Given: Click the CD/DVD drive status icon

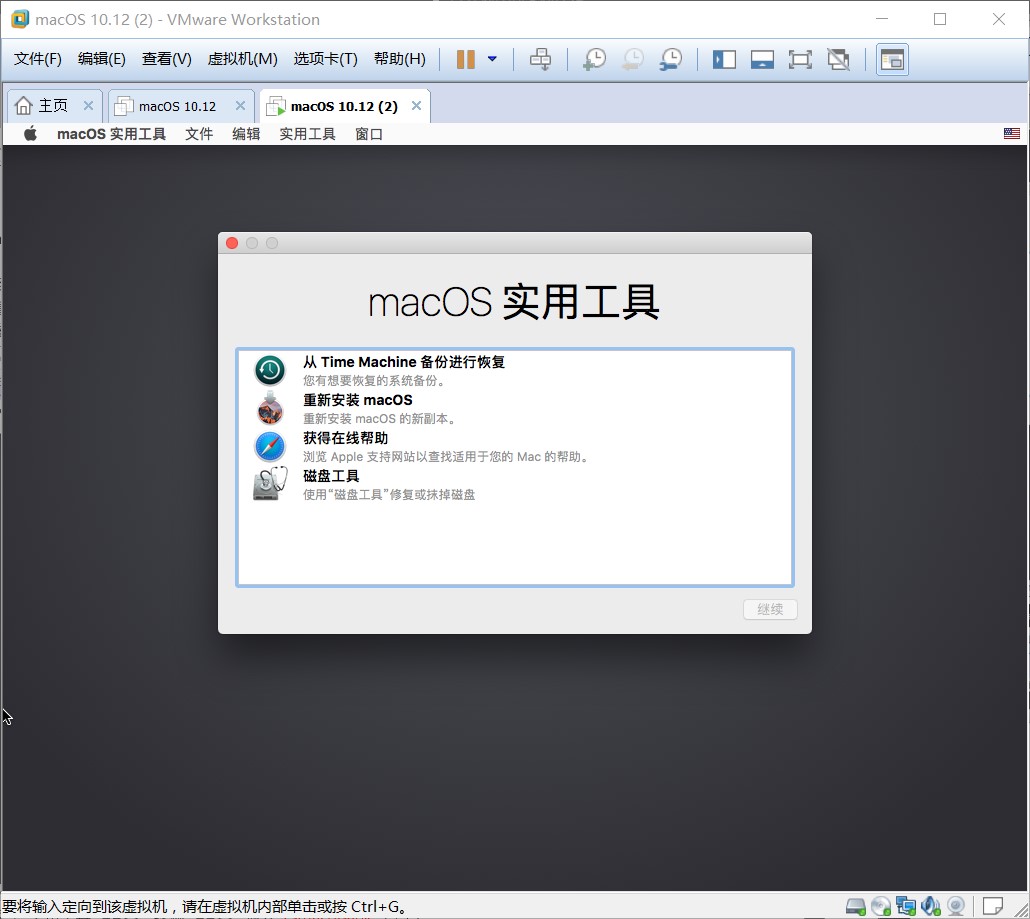Looking at the screenshot, I should click(880, 907).
